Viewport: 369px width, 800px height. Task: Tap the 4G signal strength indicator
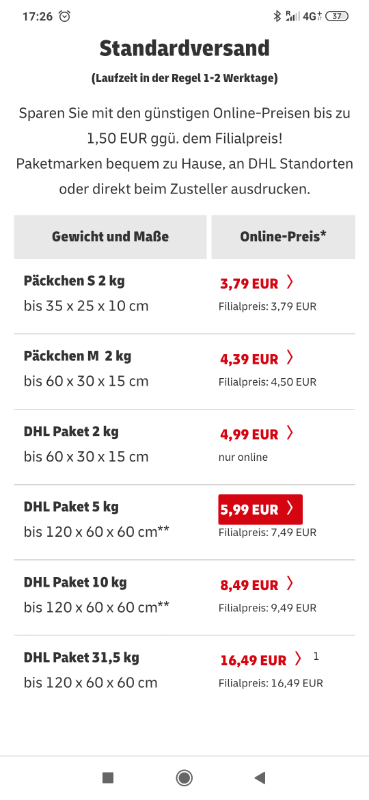312,16
